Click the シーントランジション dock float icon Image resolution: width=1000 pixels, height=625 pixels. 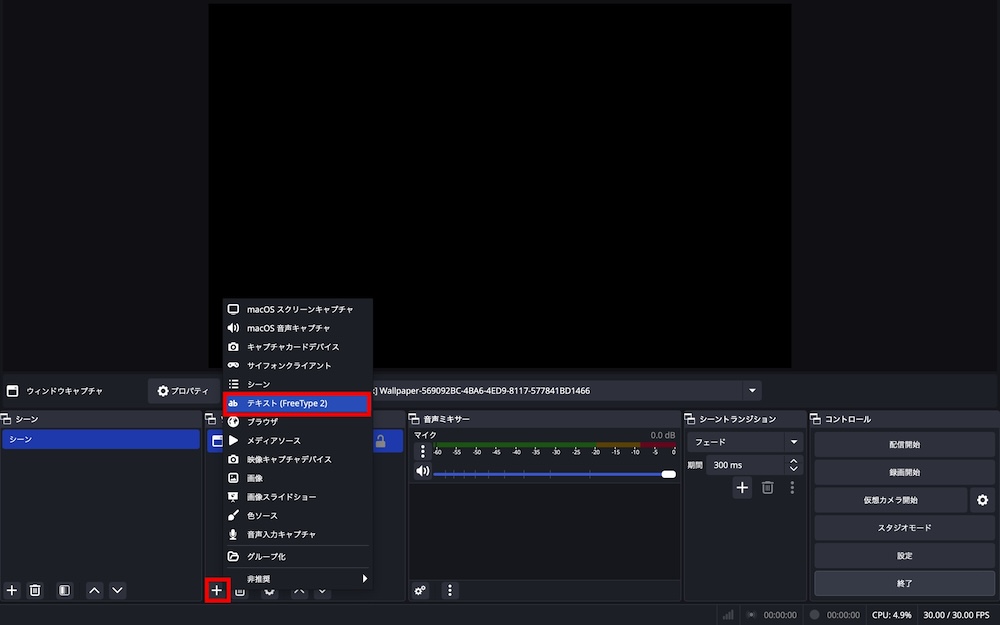[x=689, y=419]
